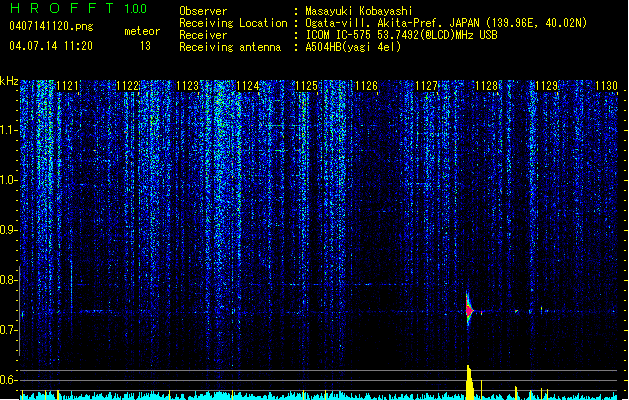The height and width of the screenshot is (400, 629).
Task: Click the date stamp 04.07.14 11:20
Action: point(51,46)
